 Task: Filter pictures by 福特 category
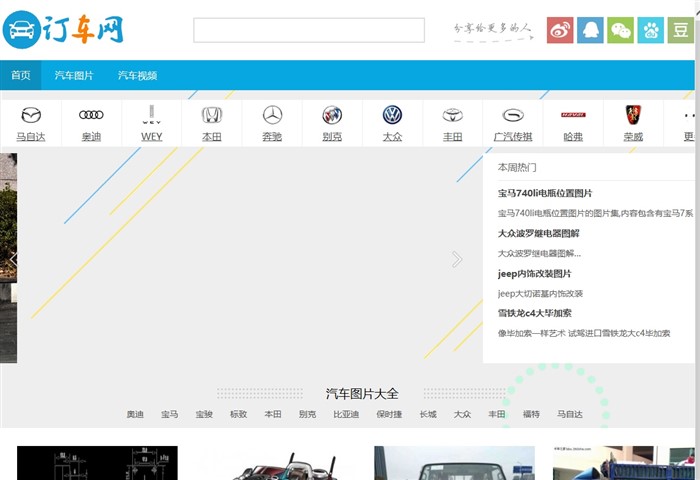531,414
